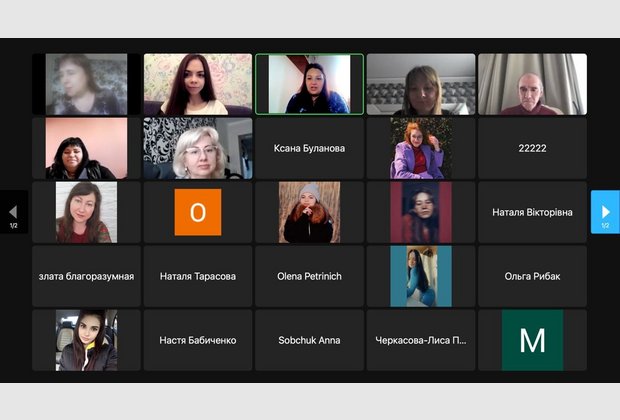Screen dimensions: 620x420
Task: Select the Ксана Буланова participant tile
Action: (x=309, y=148)
